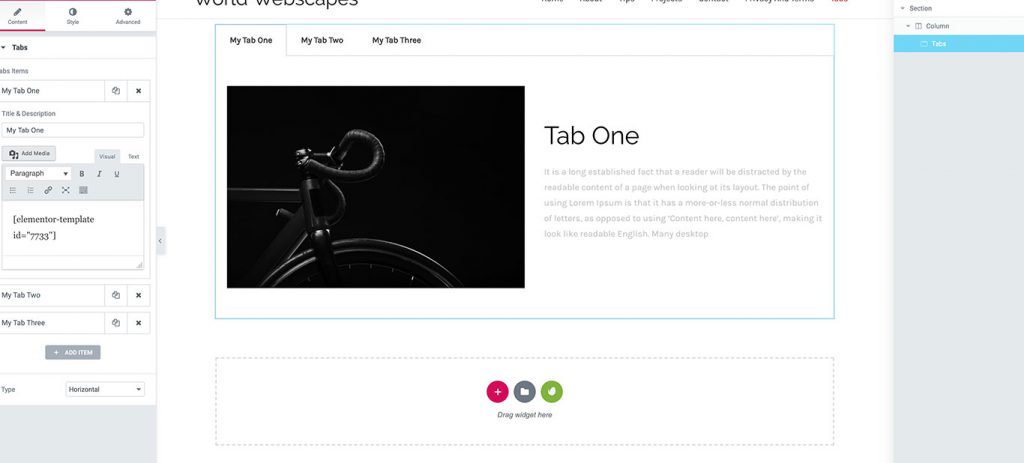Insert a numbered list
Image resolution: width=1024 pixels, height=463 pixels.
click(x=30, y=191)
